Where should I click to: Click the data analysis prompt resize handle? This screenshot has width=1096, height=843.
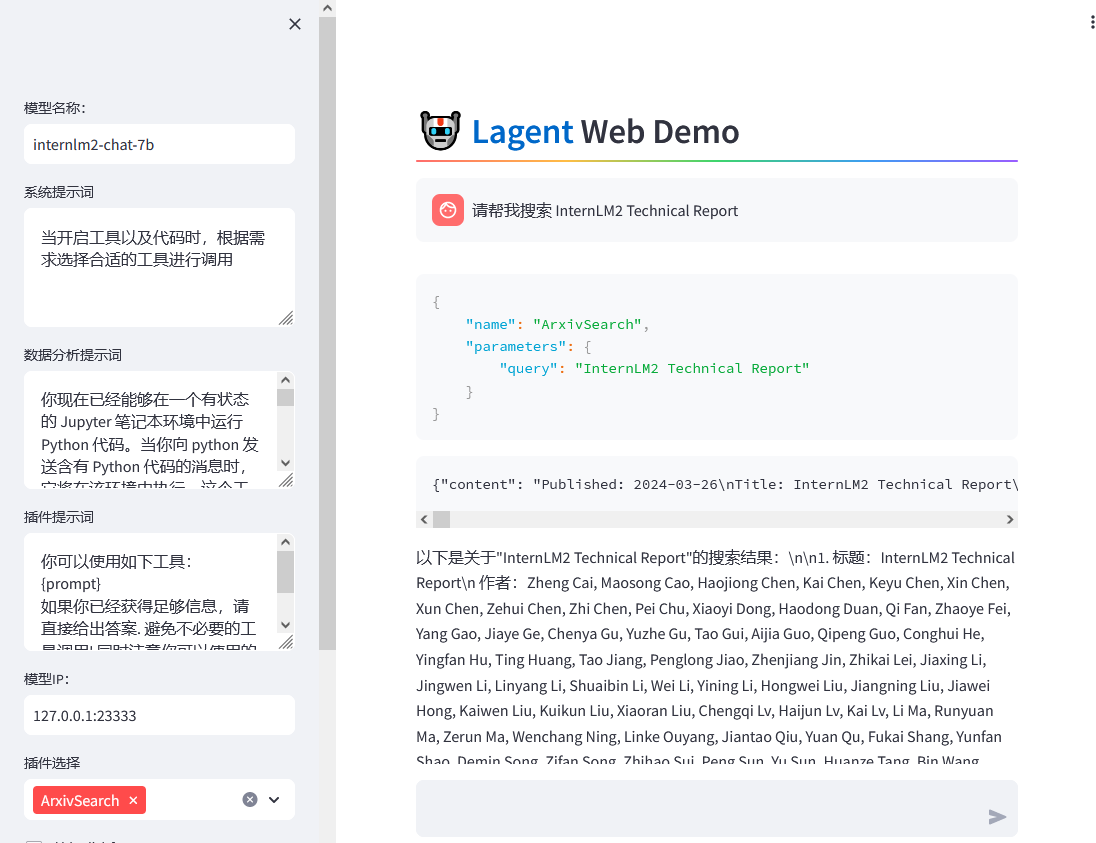tap(286, 480)
